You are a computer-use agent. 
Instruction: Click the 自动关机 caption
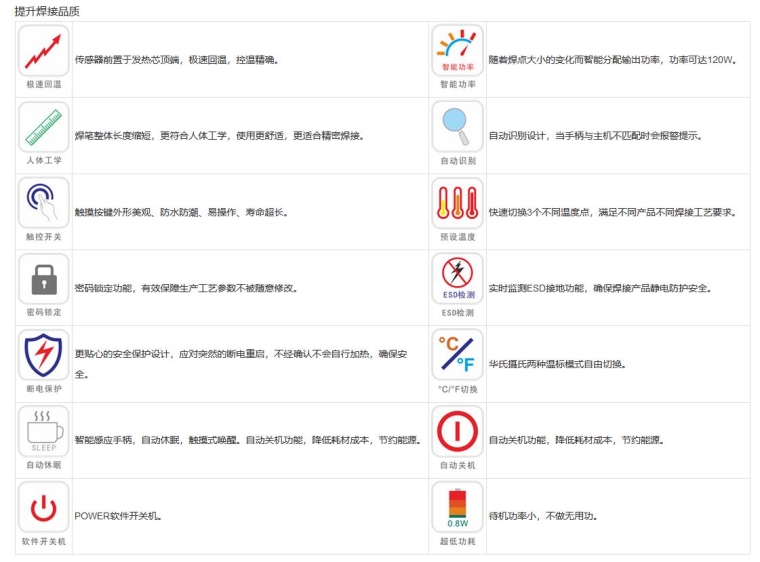pyautogui.click(x=458, y=465)
